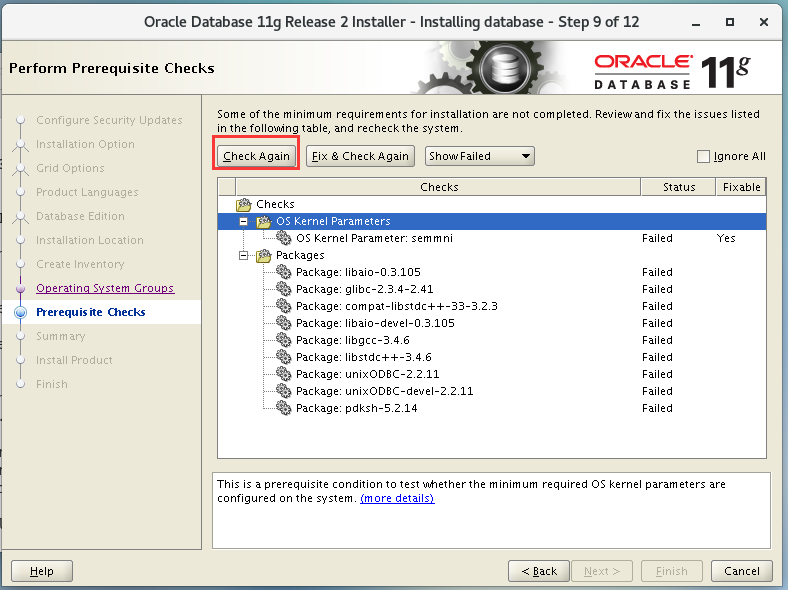The width and height of the screenshot is (788, 590).
Task: Select row Package: glibc-2.3.4-2.41
Action: (x=492, y=289)
